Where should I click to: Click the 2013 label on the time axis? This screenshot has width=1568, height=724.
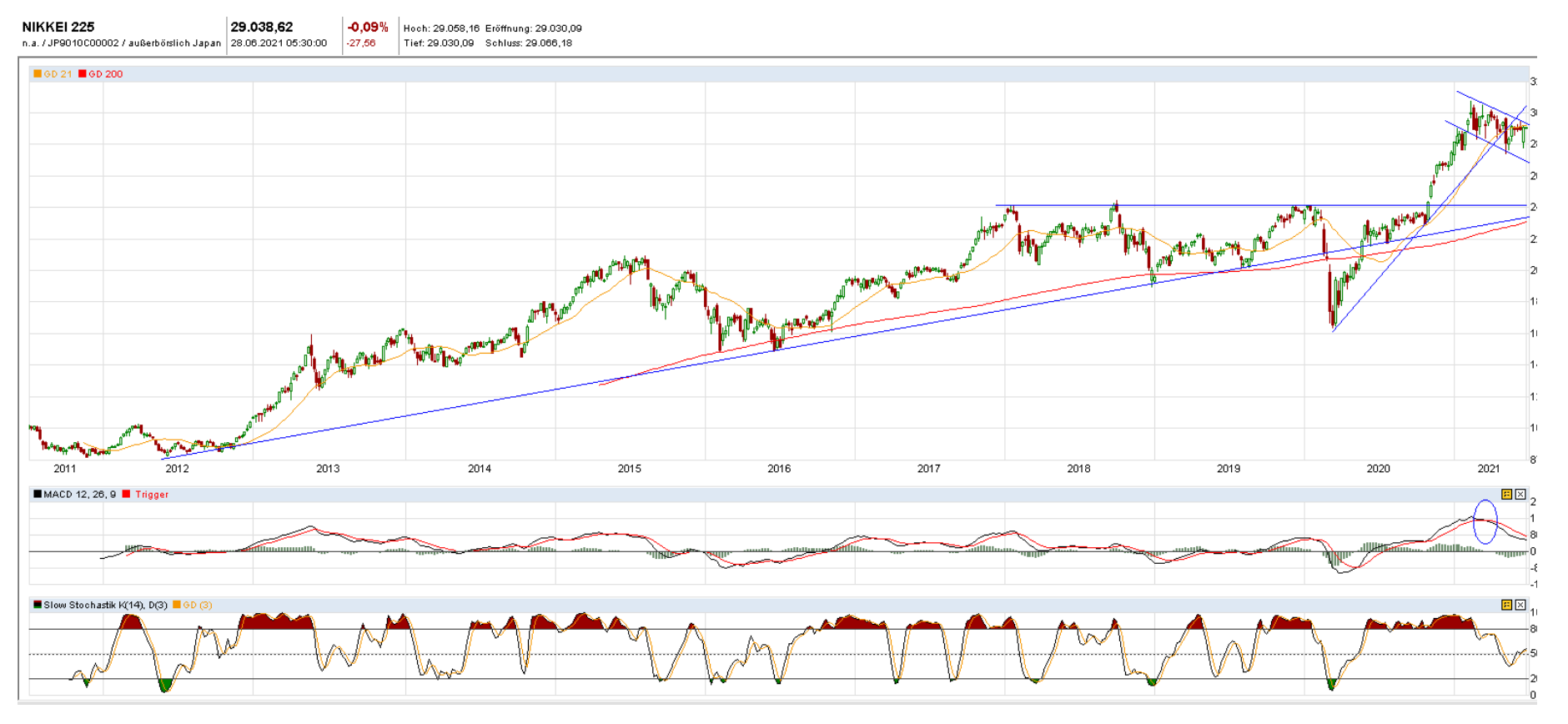[x=328, y=469]
